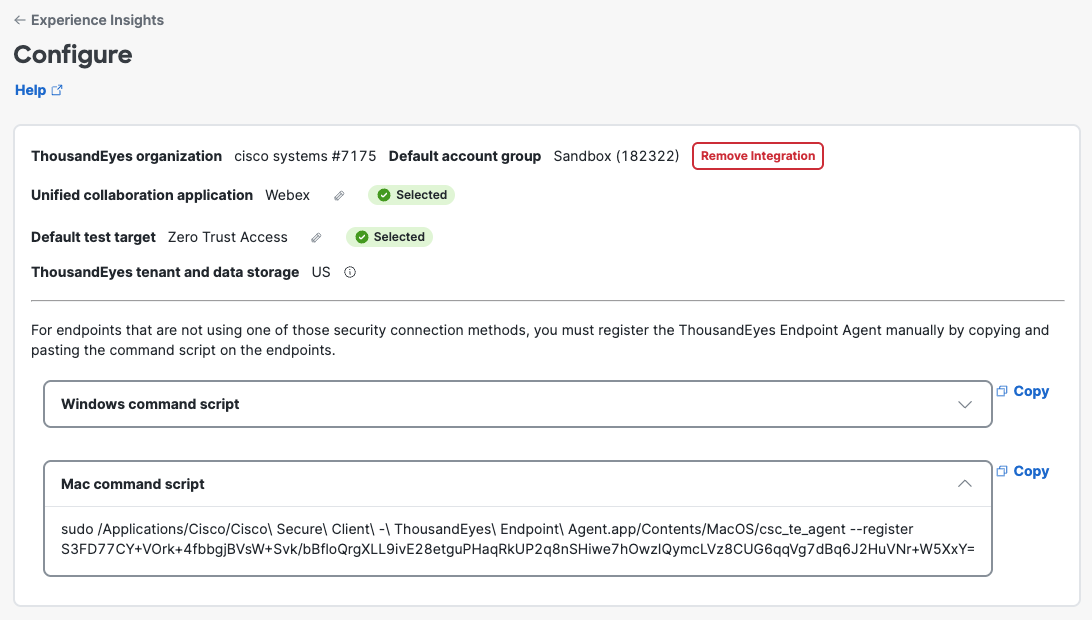Copy the Mac command script

[x=1031, y=472]
